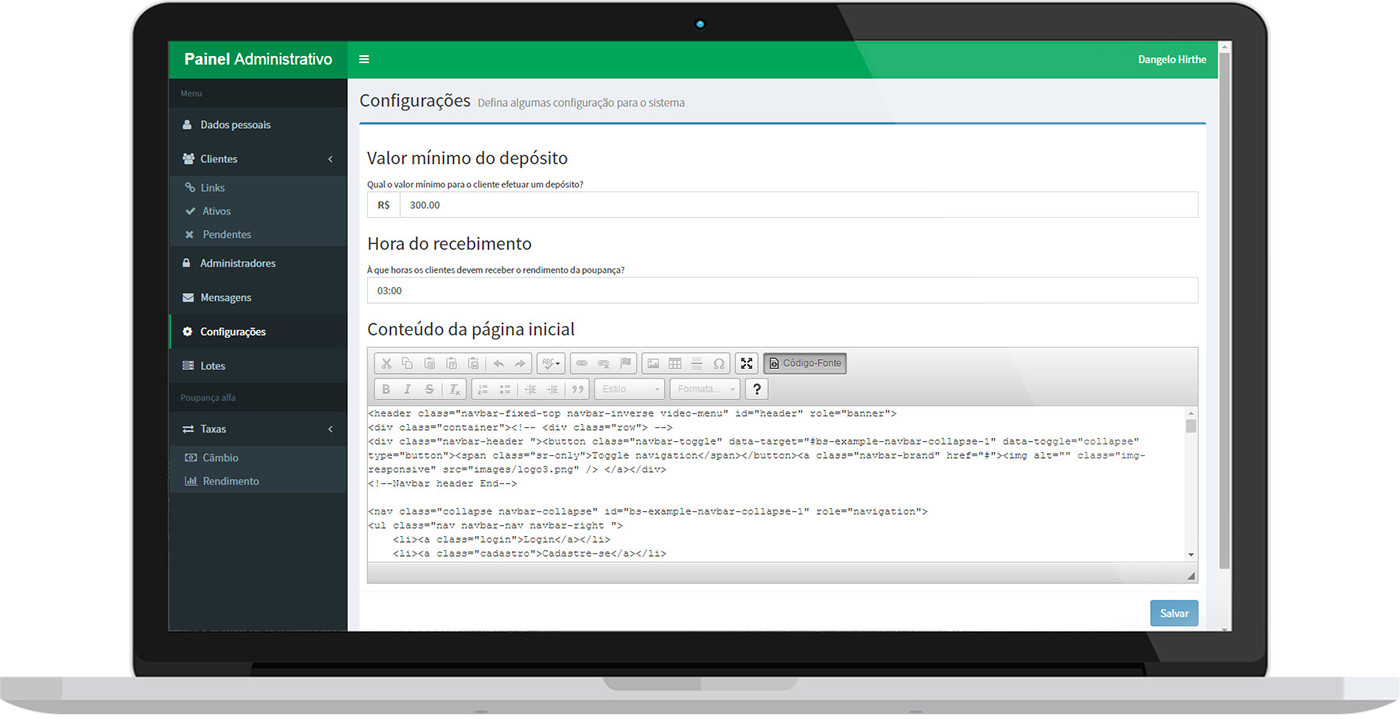Click the Salvar button

pos(1174,613)
